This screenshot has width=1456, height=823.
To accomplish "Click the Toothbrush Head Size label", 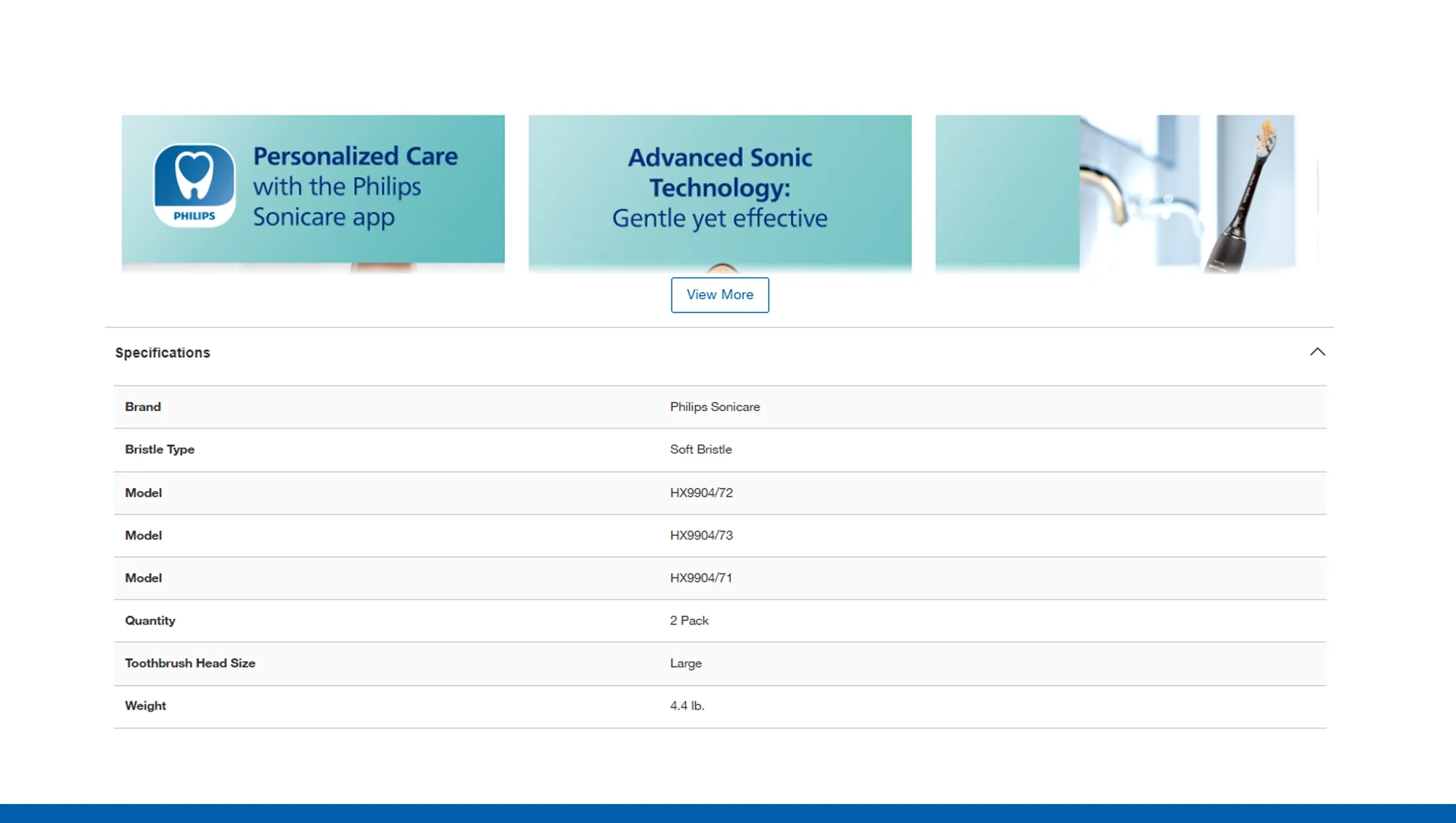I will point(190,663).
